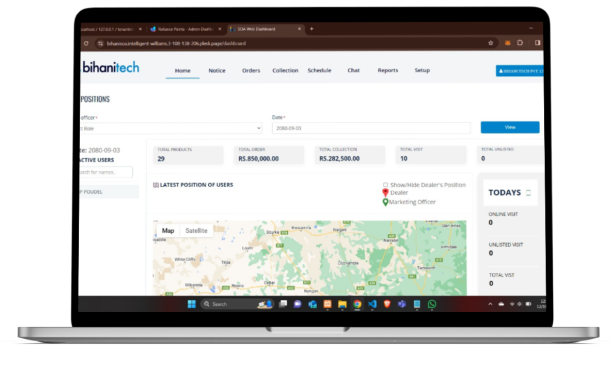The image size is (611, 381).
Task: Open Visual Studio Code from taskbar
Action: [x=372, y=304]
